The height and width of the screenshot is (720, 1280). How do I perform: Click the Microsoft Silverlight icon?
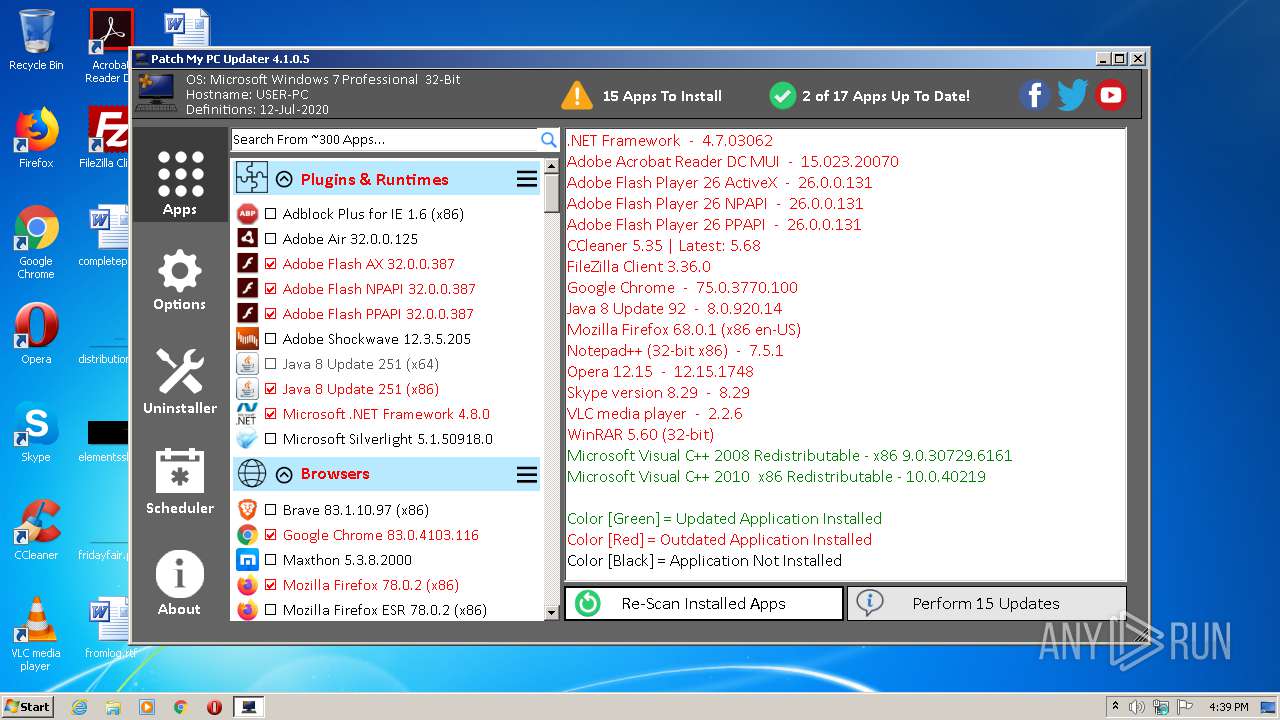[247, 439]
